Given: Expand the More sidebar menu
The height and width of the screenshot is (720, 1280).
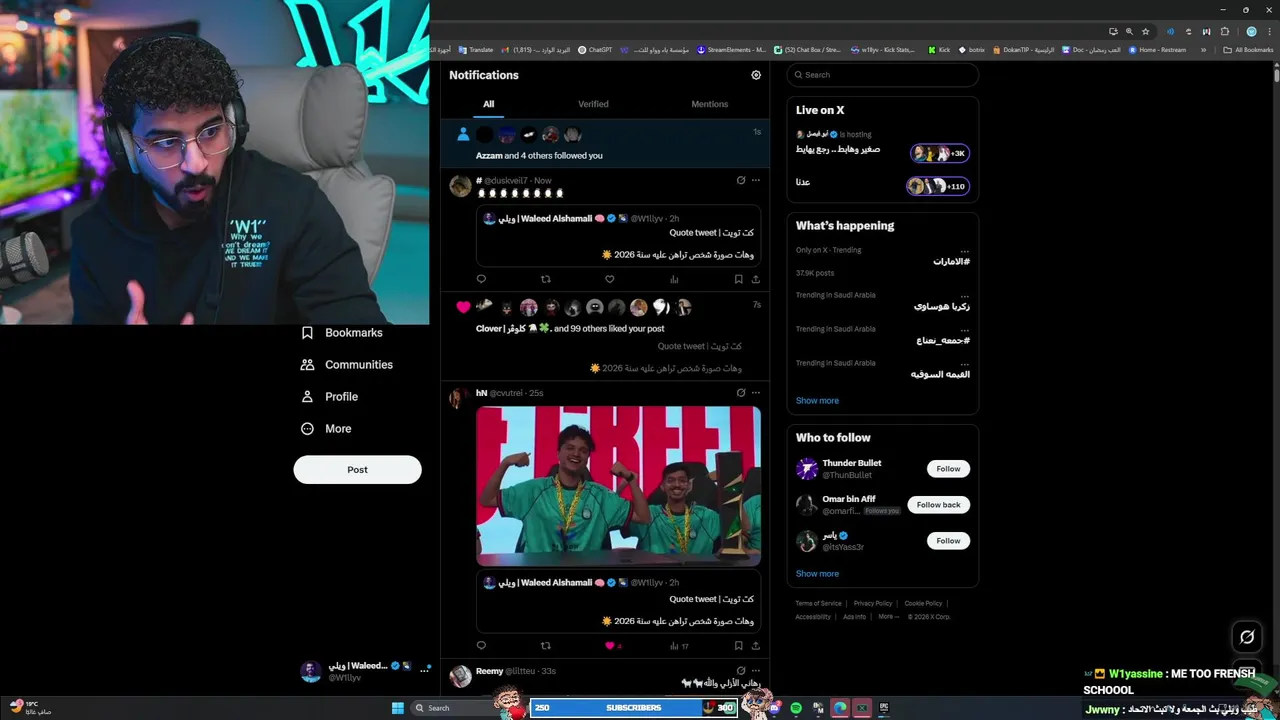Looking at the screenshot, I should coord(326,429).
